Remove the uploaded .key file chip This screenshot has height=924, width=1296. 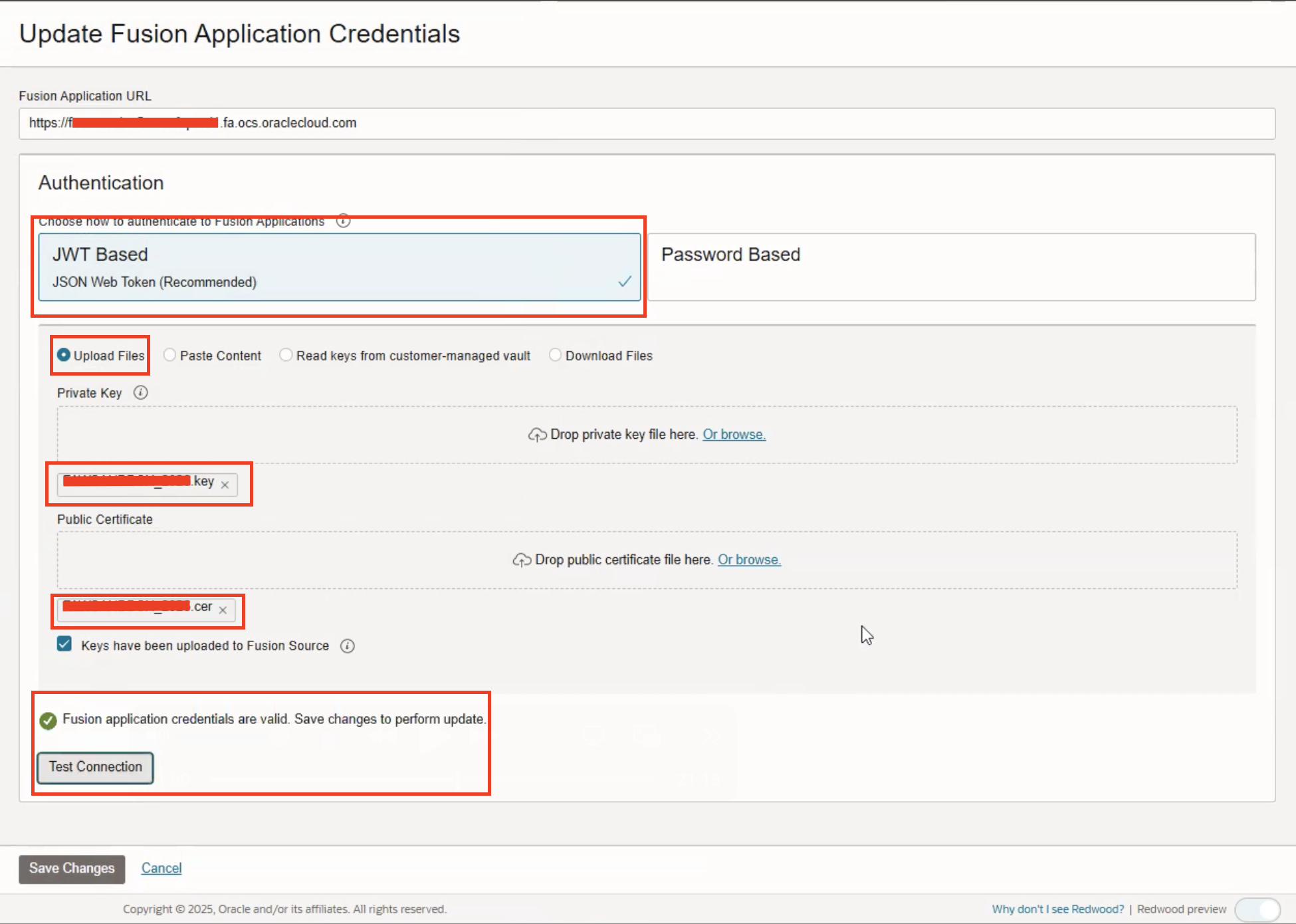225,485
